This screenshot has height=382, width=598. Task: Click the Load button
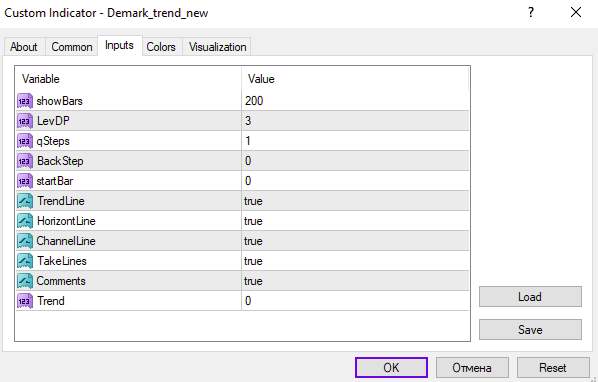(x=530, y=297)
